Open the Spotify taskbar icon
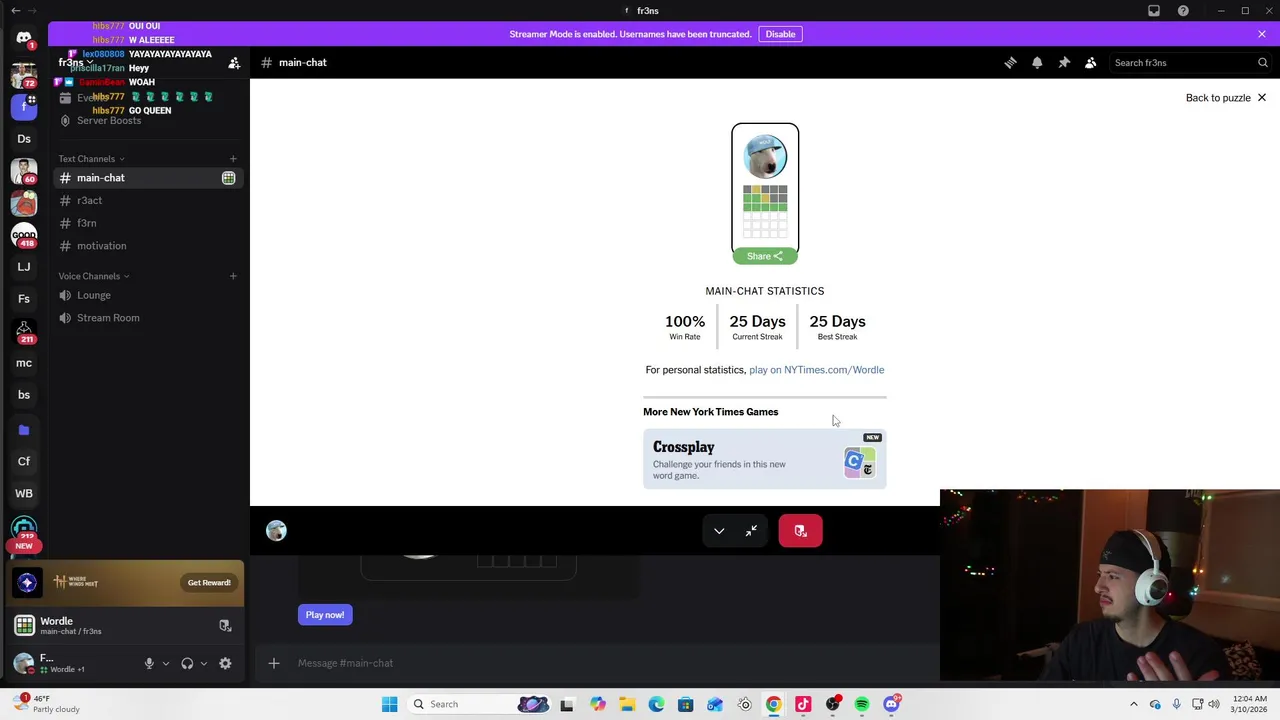Viewport: 1280px width, 720px height. (x=862, y=704)
